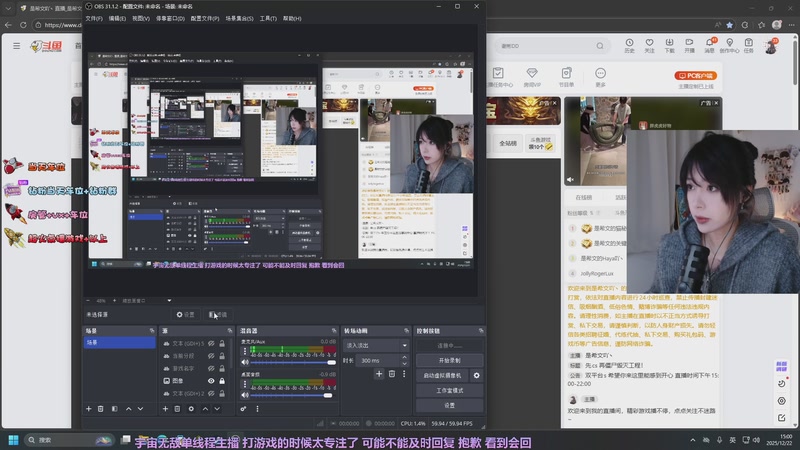Viewport: 800px width, 450px height.
Task: Move scene down in Scenes panel
Action: (x=140, y=409)
